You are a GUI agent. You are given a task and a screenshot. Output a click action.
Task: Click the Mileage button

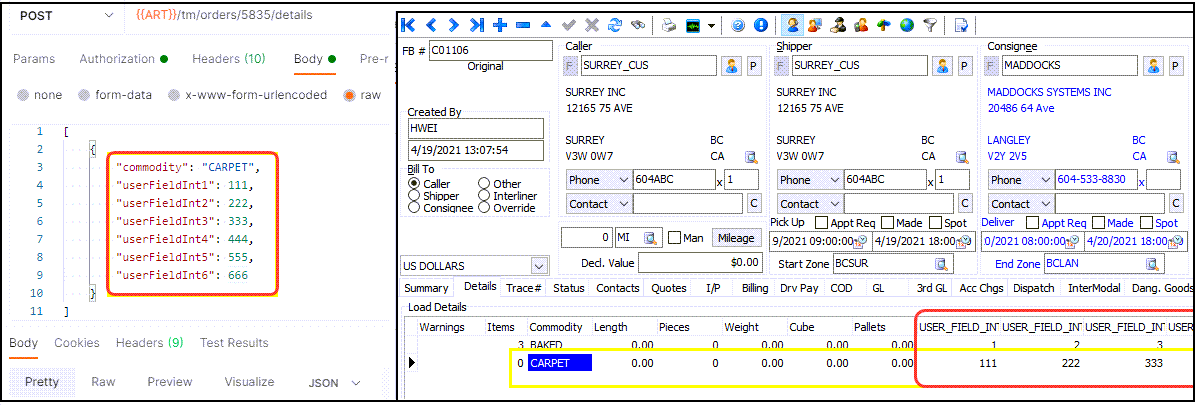point(734,238)
